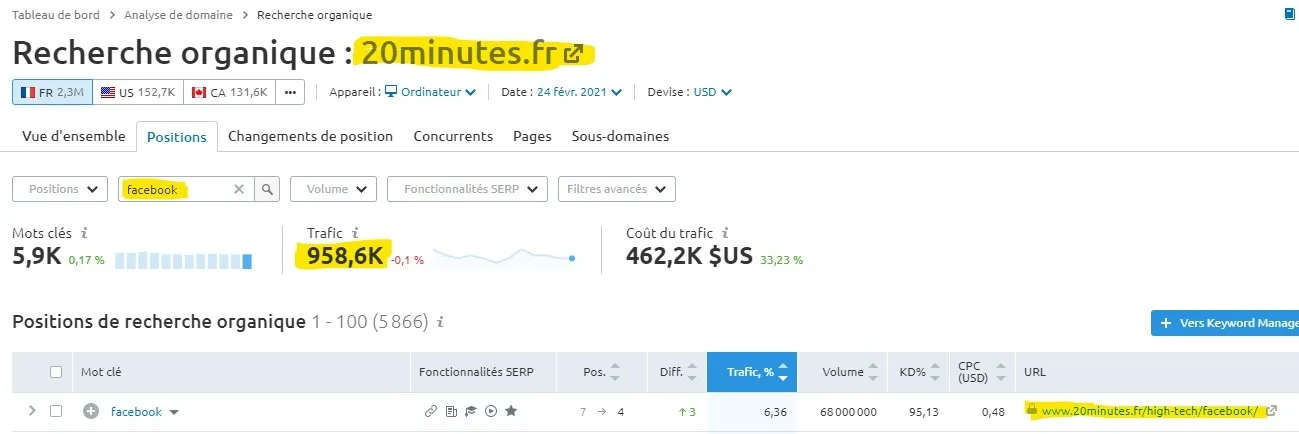Sort by Trafic, % column header

point(751,372)
